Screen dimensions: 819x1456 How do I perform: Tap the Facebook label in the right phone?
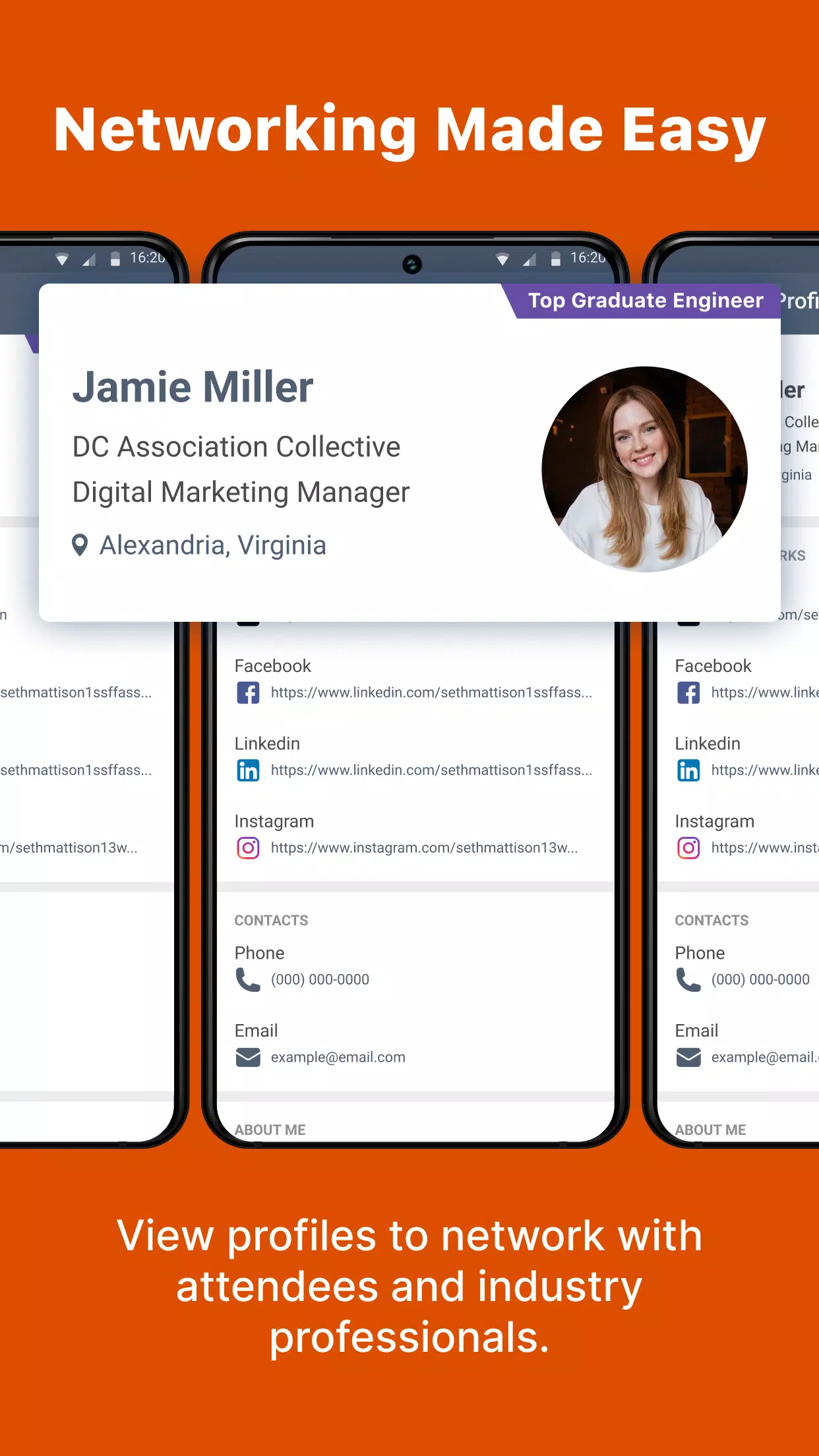click(x=713, y=666)
